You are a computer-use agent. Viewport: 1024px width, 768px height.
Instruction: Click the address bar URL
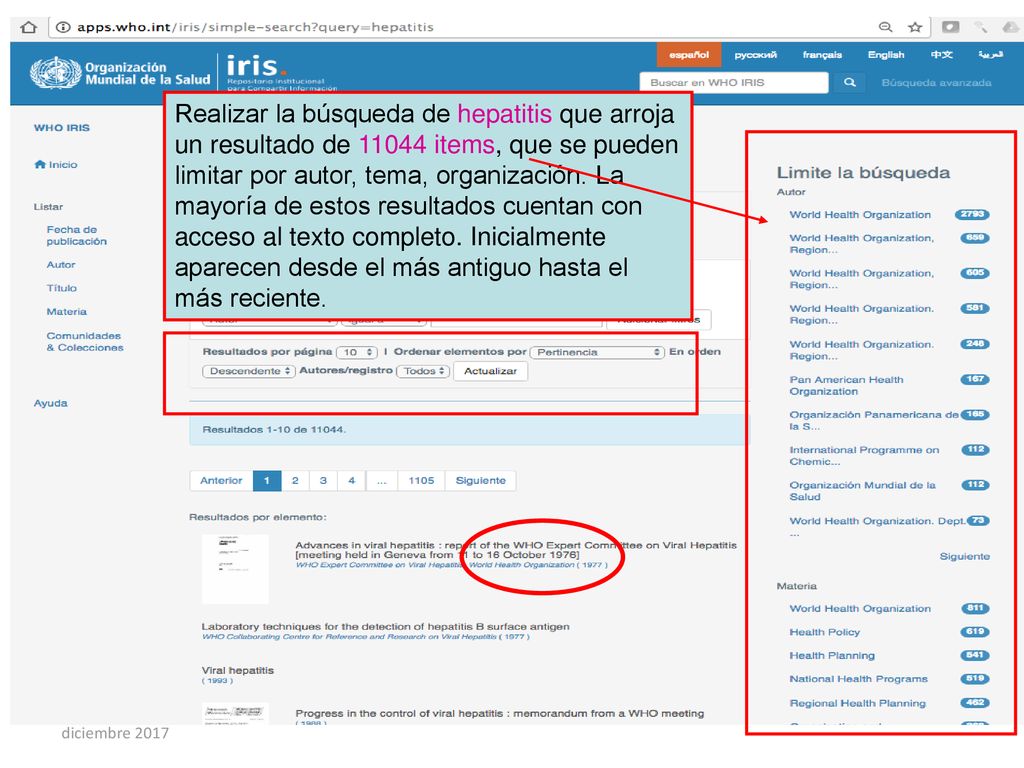(255, 27)
